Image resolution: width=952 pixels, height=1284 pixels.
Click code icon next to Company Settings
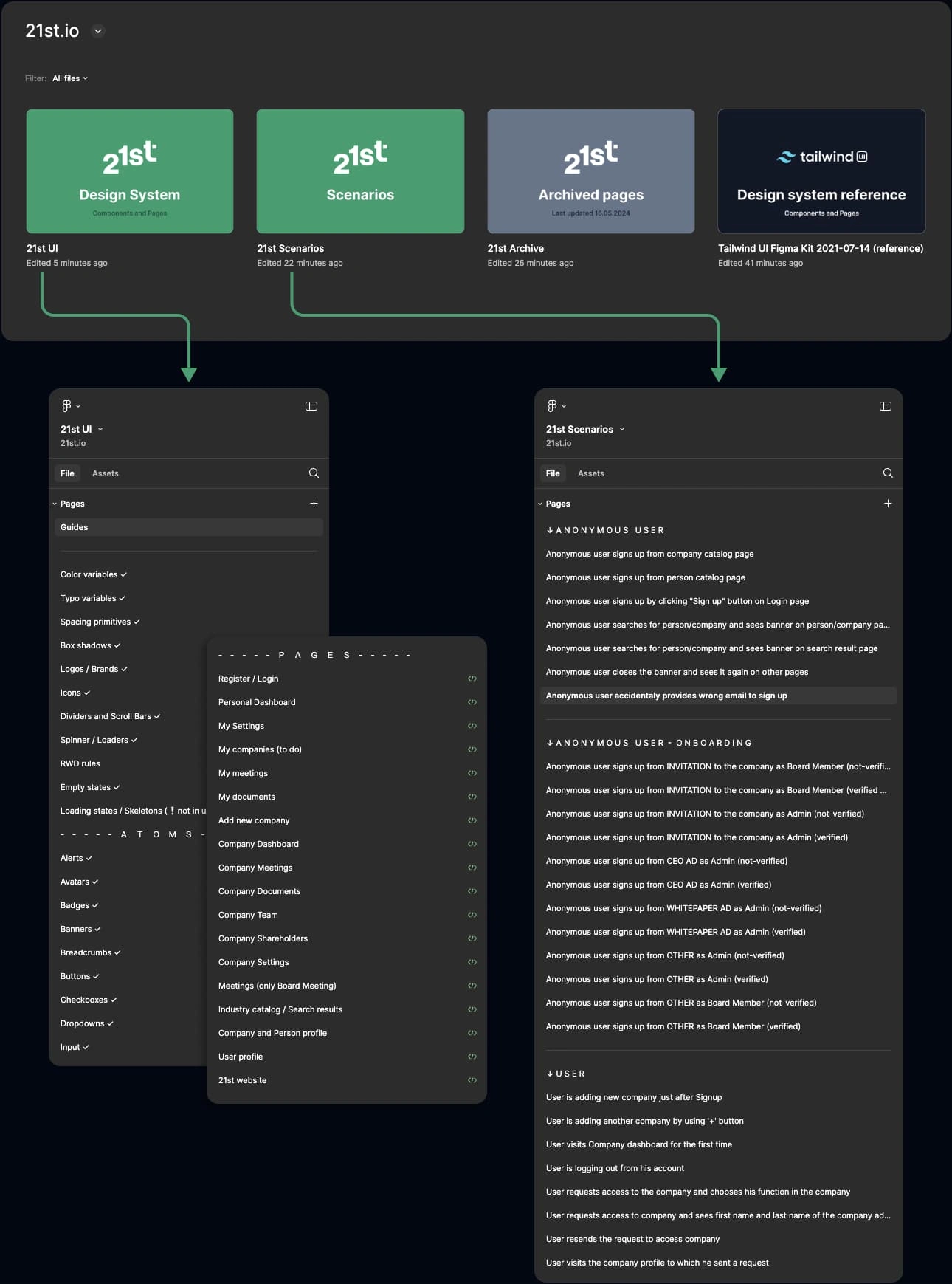(472, 962)
